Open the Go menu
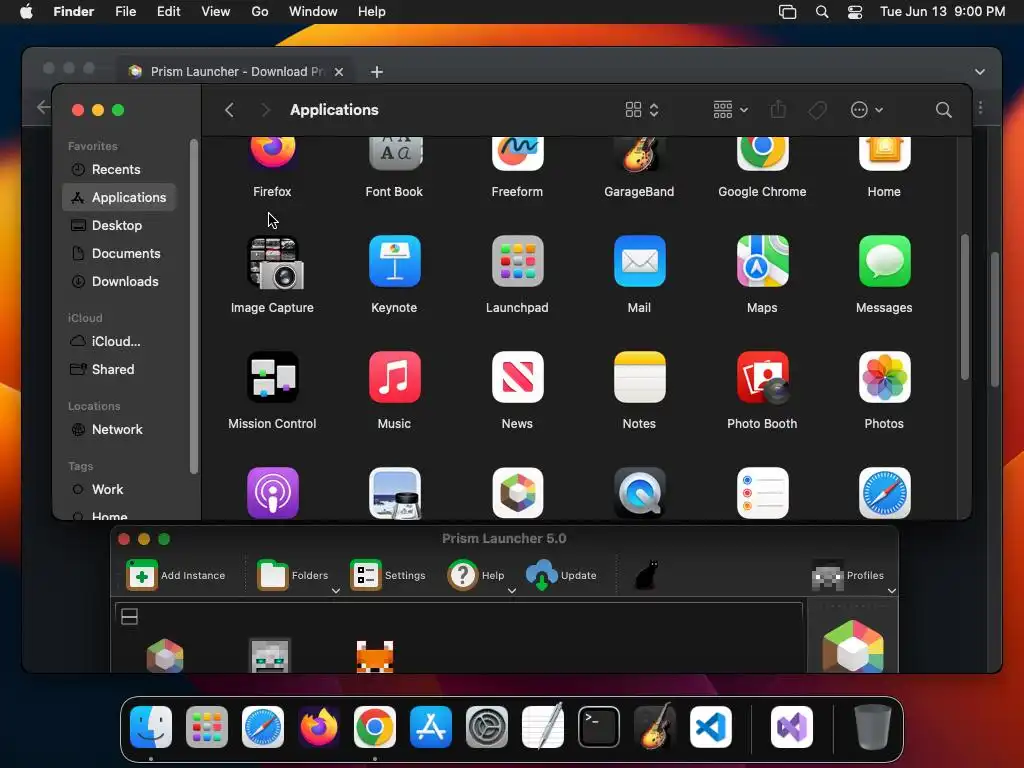The height and width of the screenshot is (768, 1024). [260, 12]
